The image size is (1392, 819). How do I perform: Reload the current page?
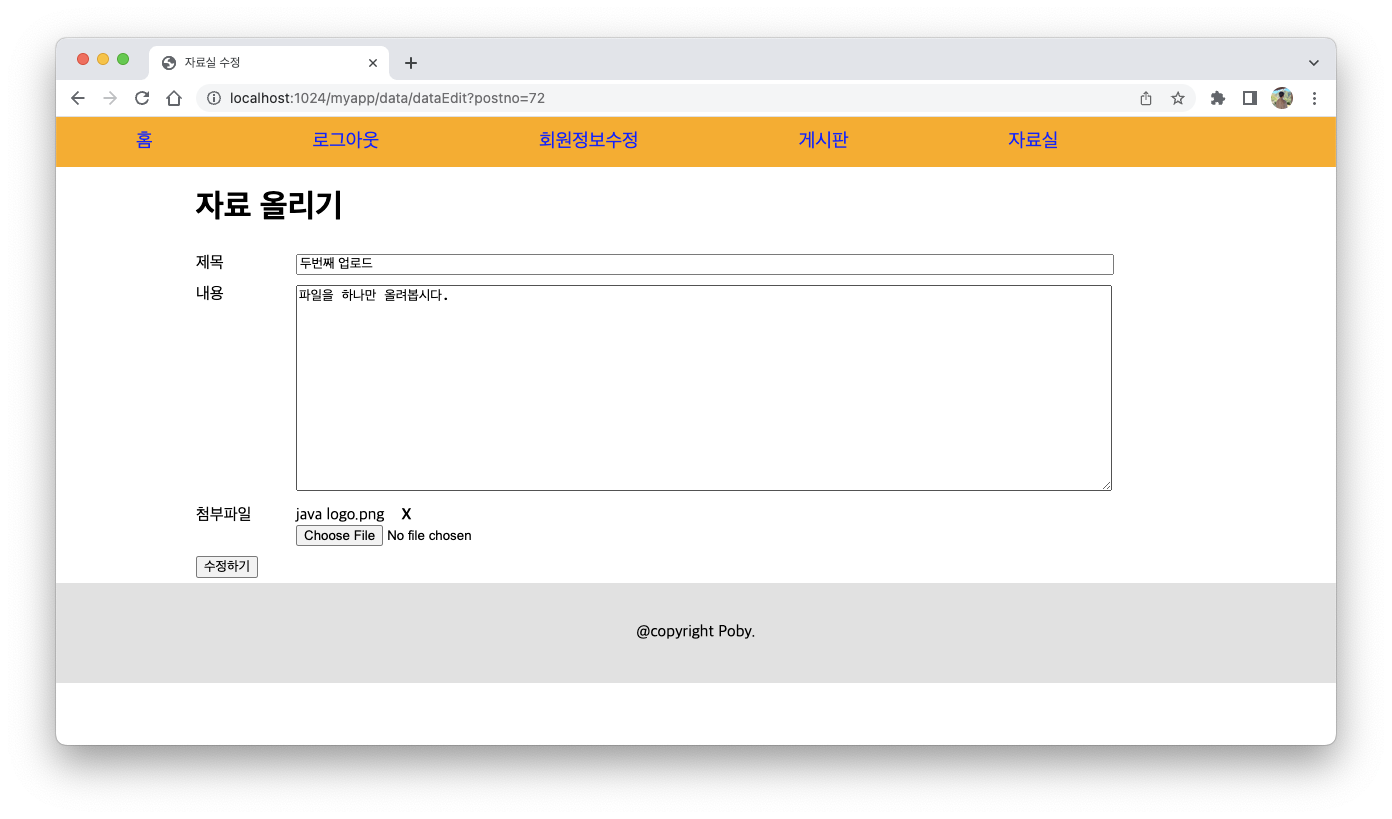click(x=142, y=98)
